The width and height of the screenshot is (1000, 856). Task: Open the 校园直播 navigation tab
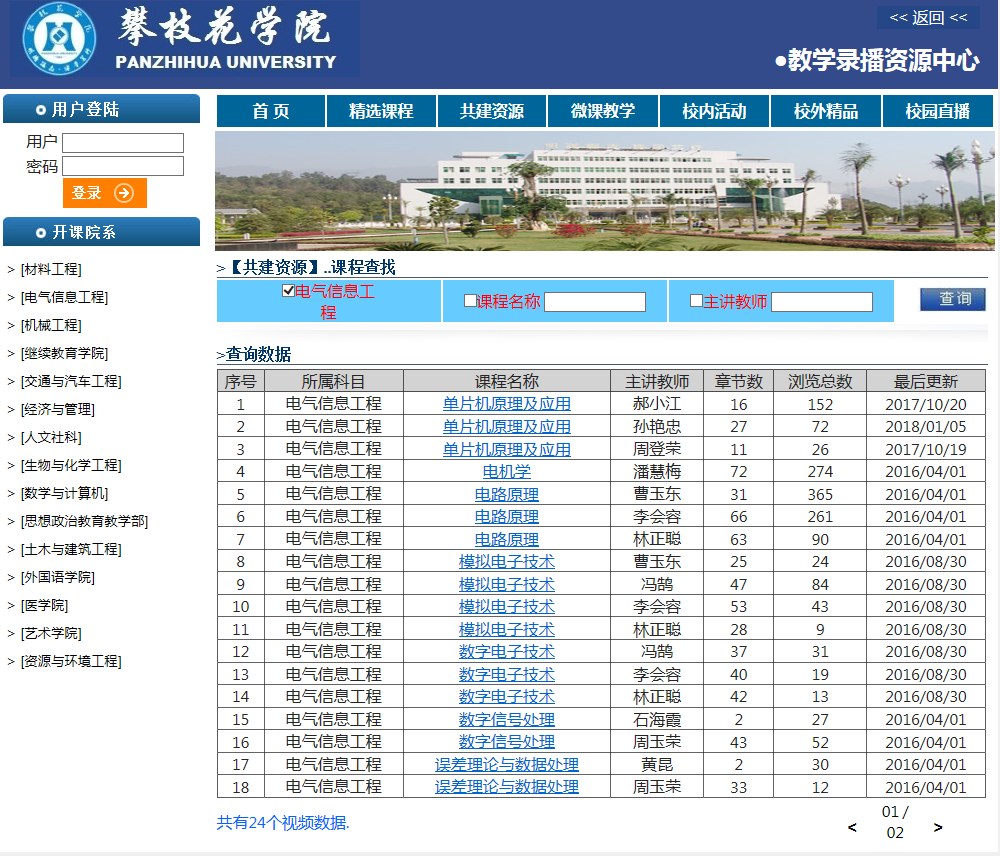pos(937,111)
